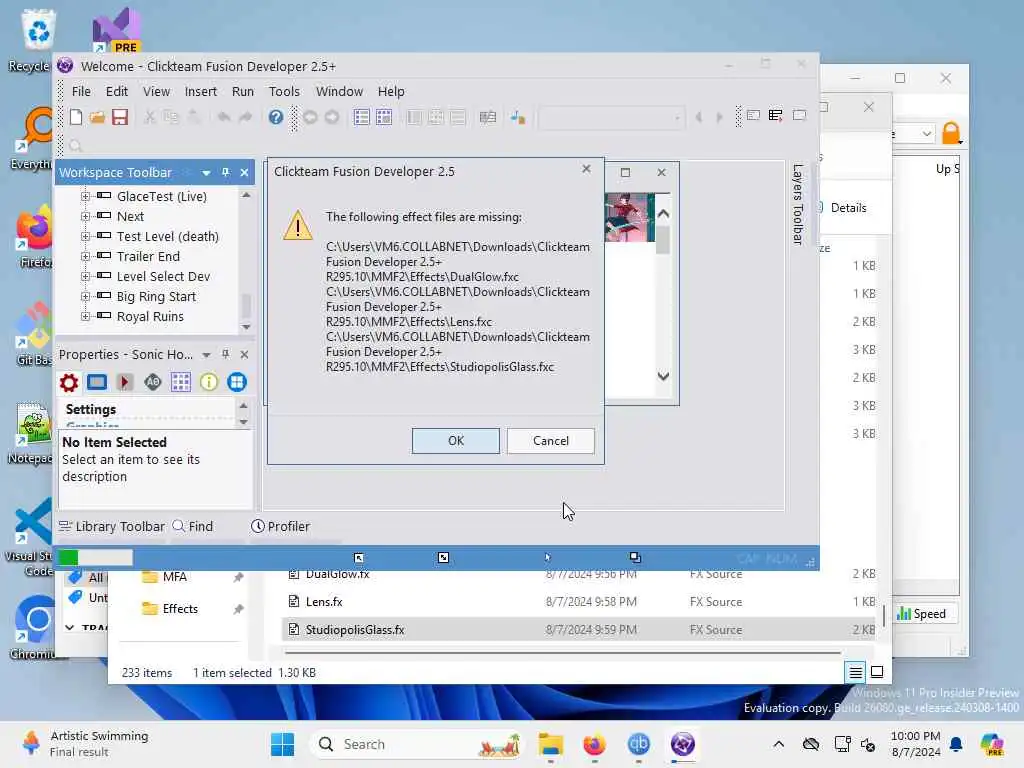
Task: Click the Storyboard Editor toolbar icon
Action: point(361,117)
